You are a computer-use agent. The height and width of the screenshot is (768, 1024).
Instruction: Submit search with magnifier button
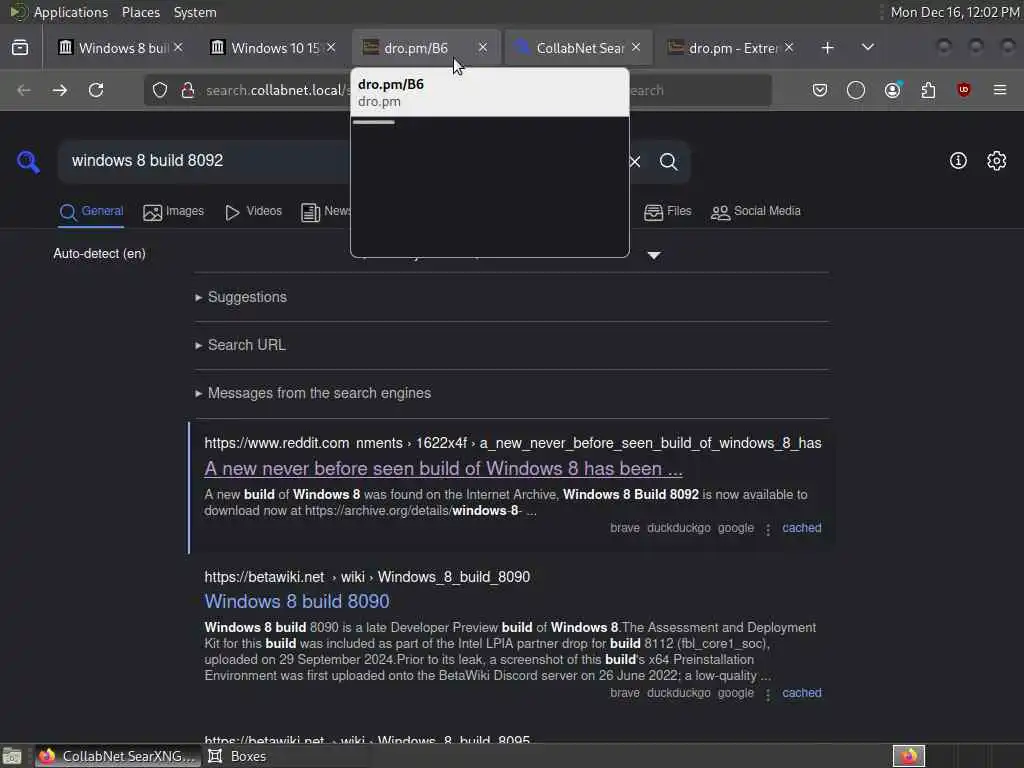(x=668, y=161)
